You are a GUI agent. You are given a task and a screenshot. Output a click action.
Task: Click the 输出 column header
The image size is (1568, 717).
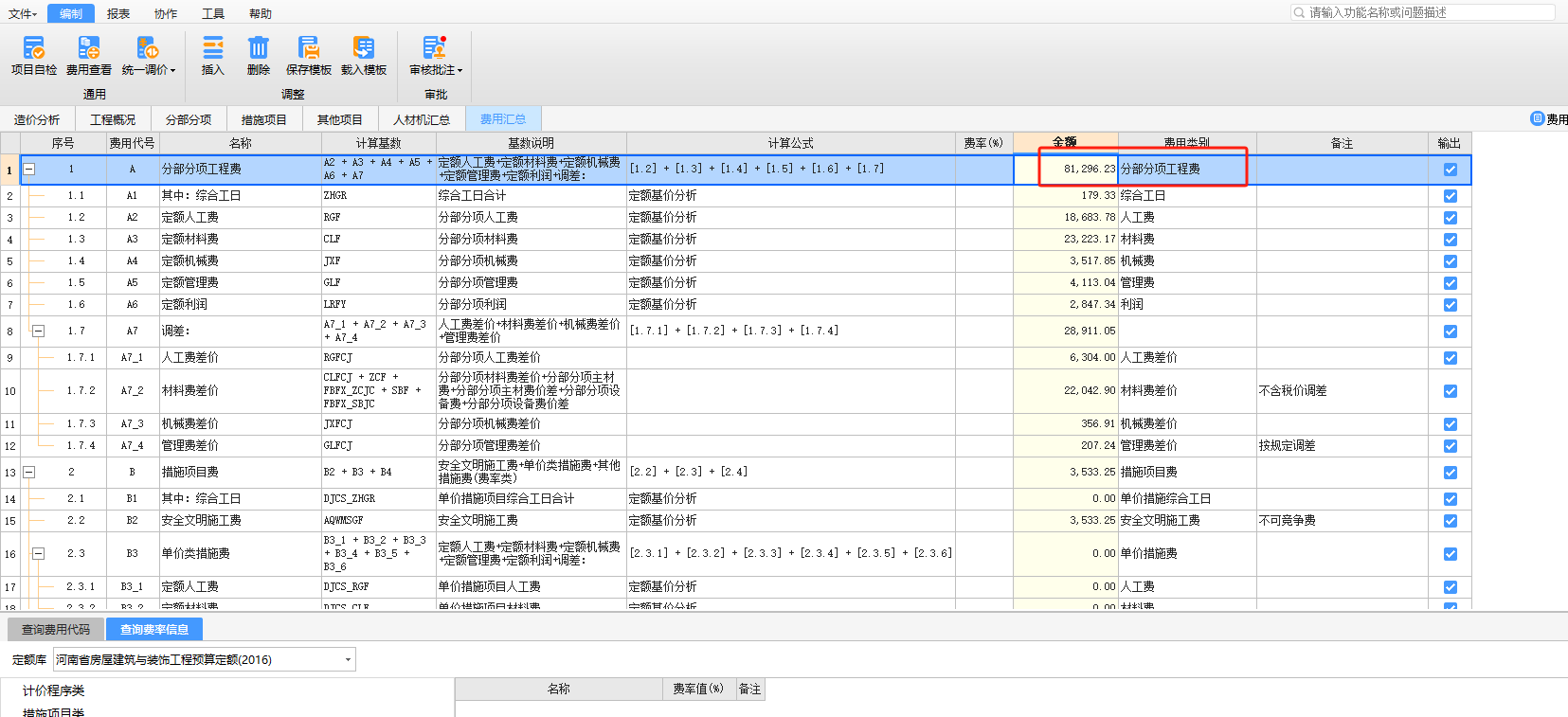point(1450,143)
